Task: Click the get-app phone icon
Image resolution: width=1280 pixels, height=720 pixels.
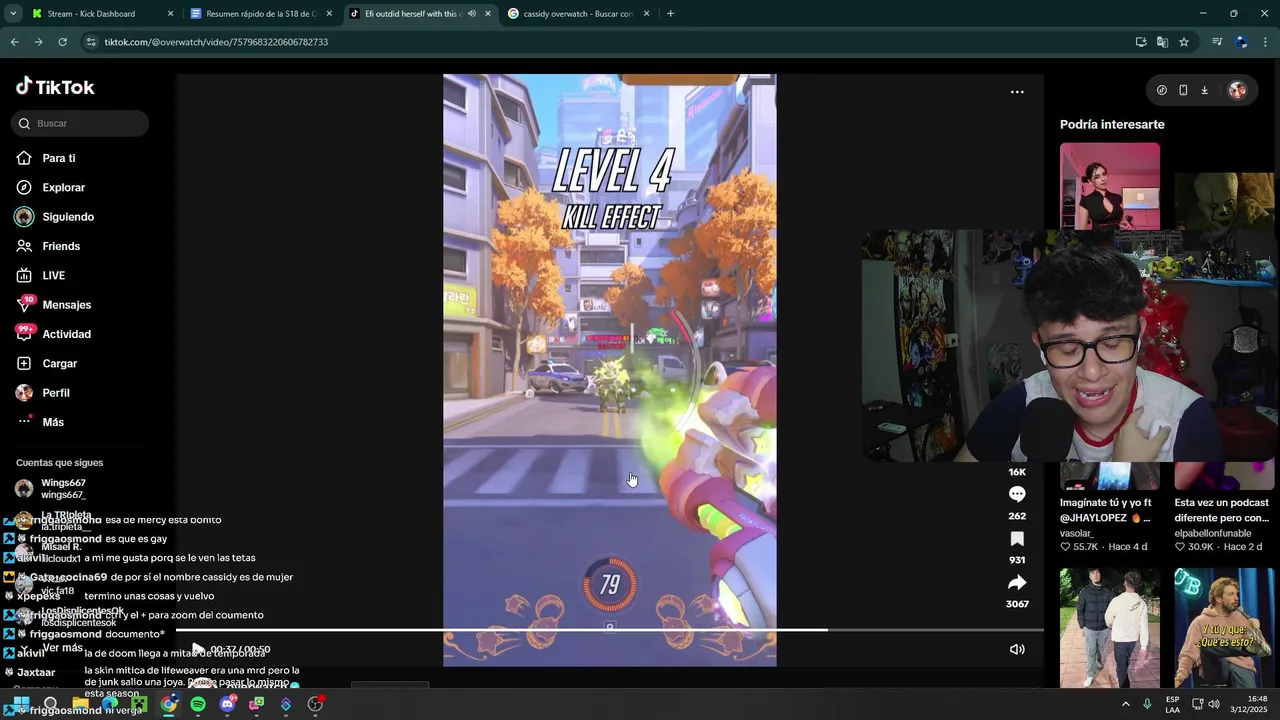Action: 1183,90
